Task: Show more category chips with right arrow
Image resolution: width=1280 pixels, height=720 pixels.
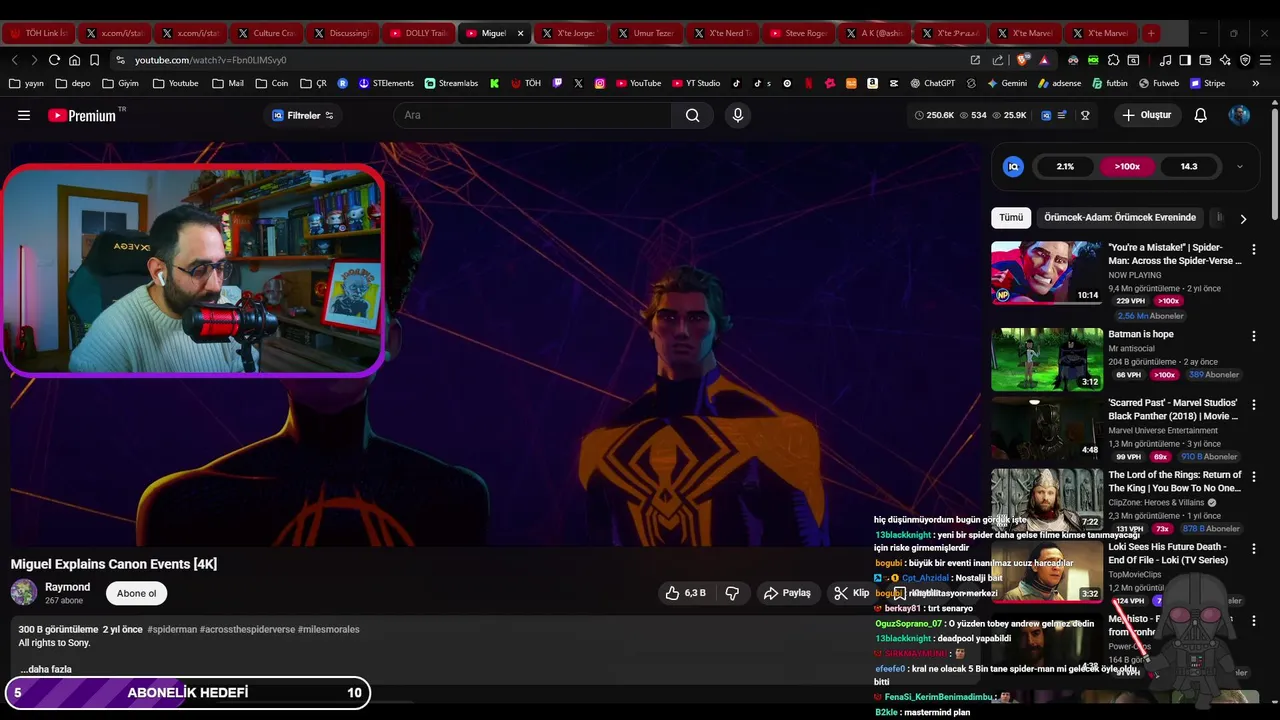Action: 1243,218
